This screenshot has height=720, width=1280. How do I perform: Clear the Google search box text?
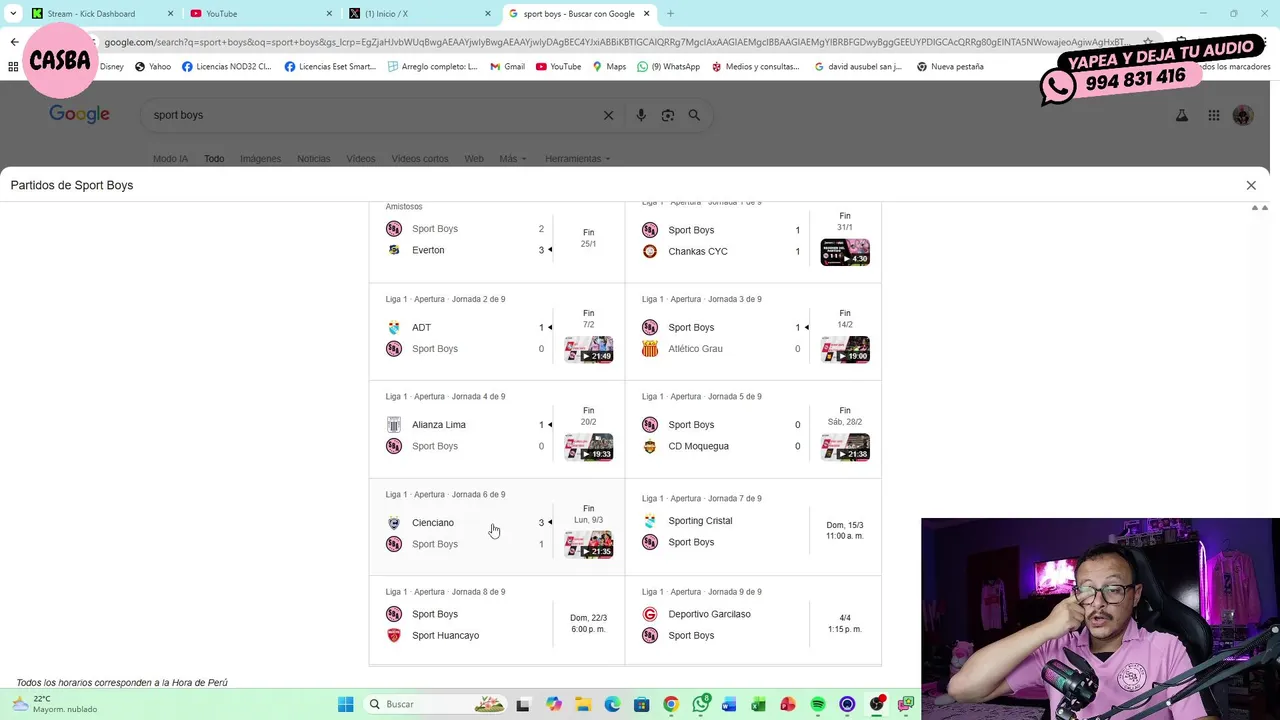point(608,115)
